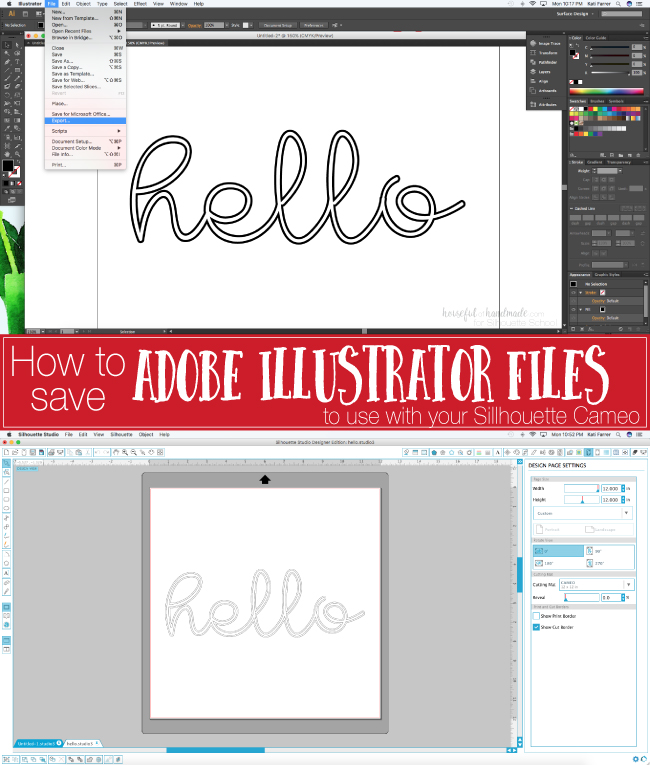Open the Silhouette menu in Silhouette Studio
Viewport: 650px width, 765px height.
tap(122, 434)
